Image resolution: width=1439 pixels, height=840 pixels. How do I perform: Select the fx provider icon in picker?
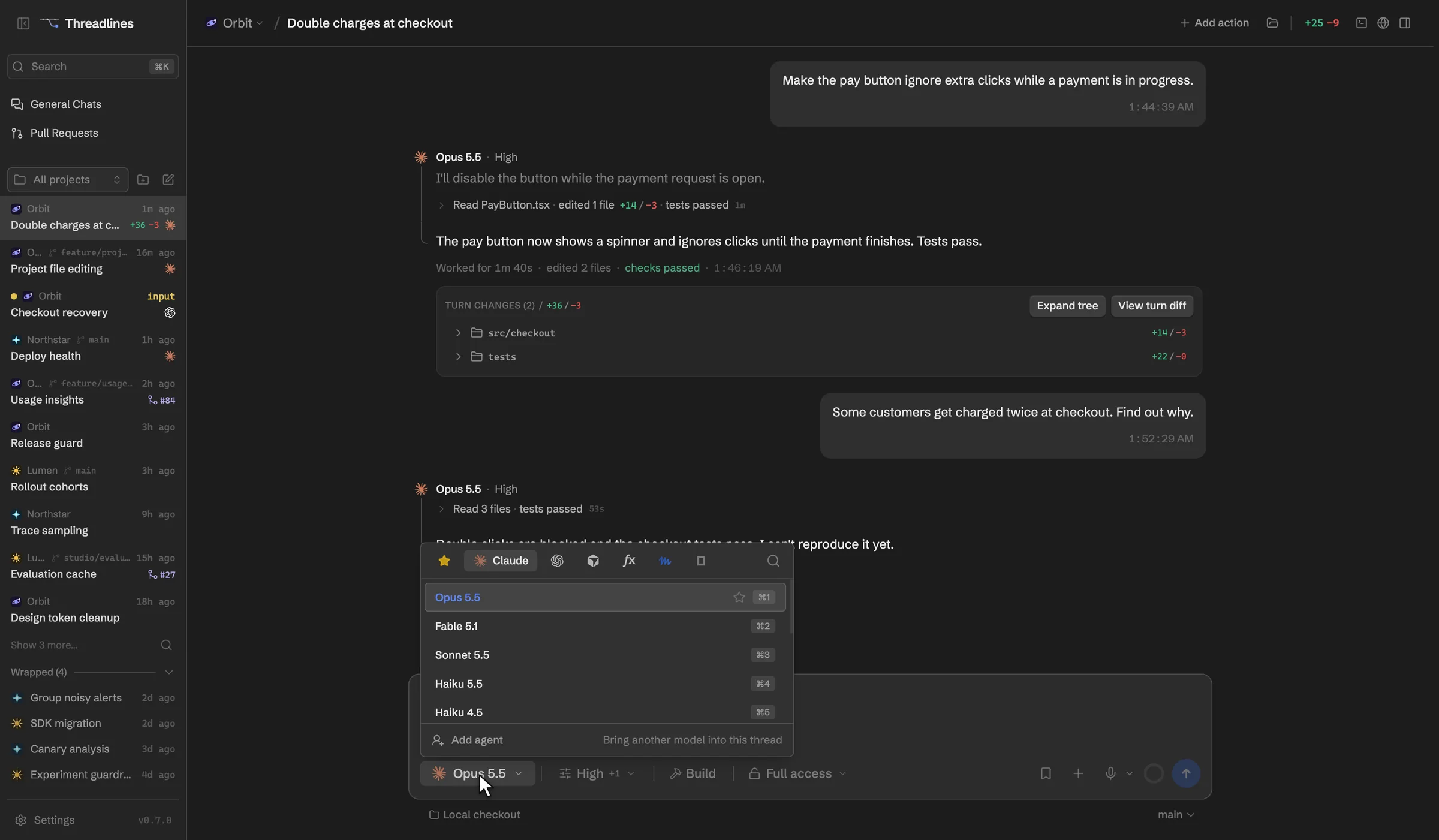click(x=629, y=561)
